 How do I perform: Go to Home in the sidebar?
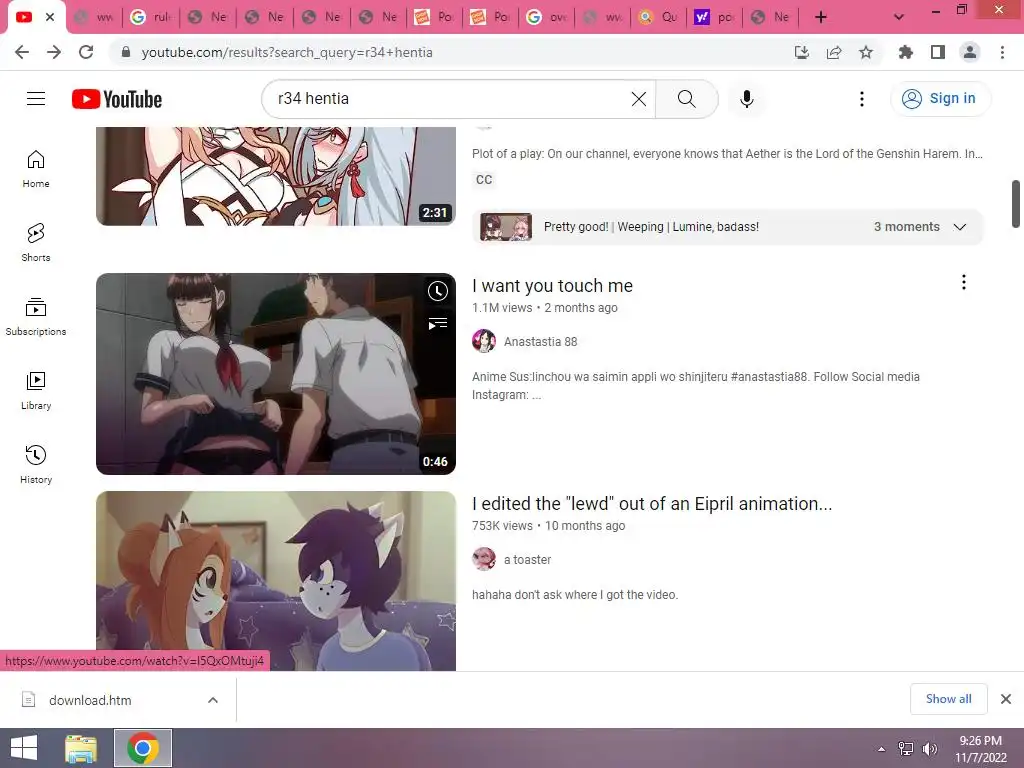point(36,168)
